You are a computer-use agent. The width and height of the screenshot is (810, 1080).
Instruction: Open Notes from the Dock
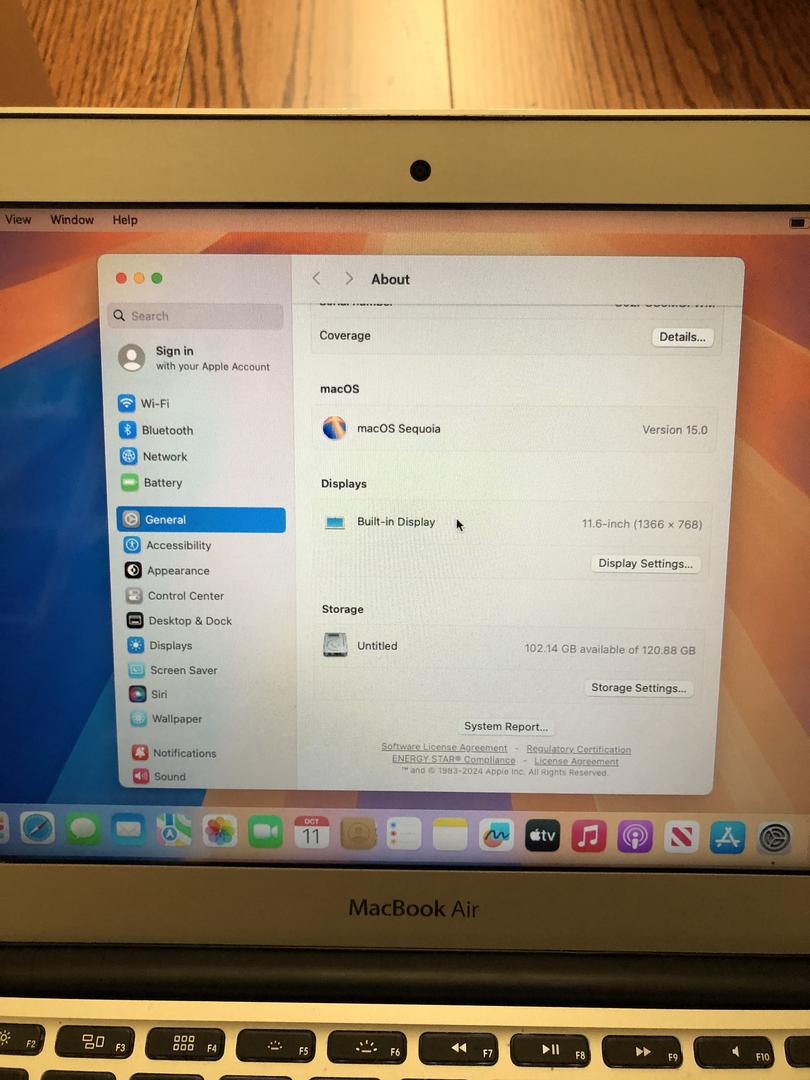click(450, 835)
